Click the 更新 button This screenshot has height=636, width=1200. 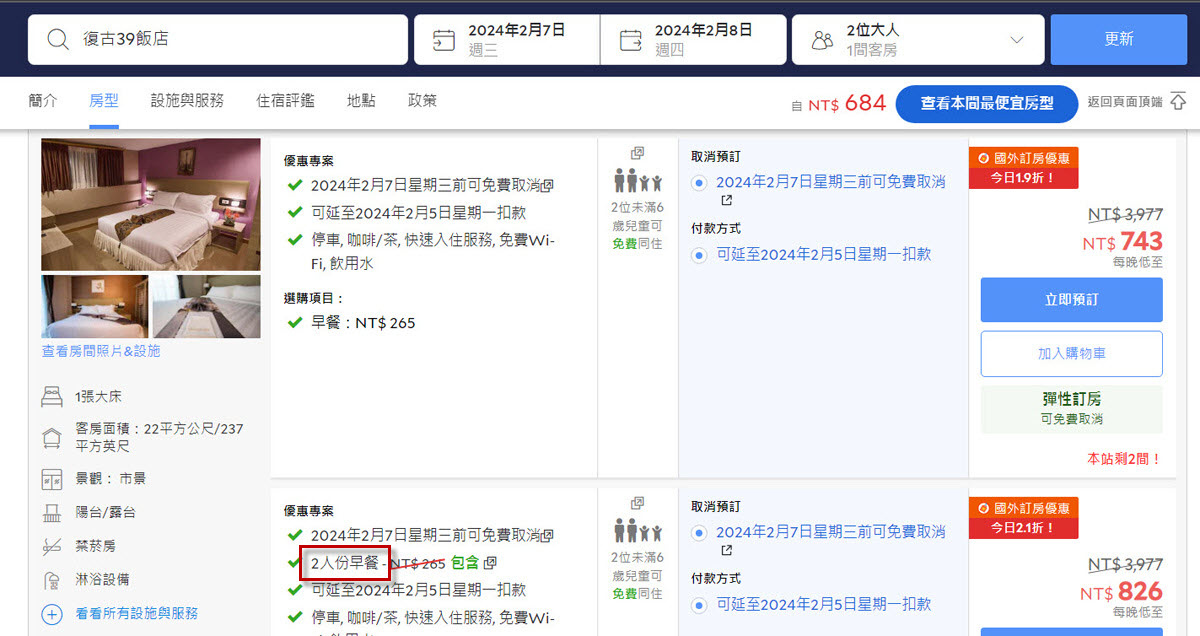click(1119, 39)
